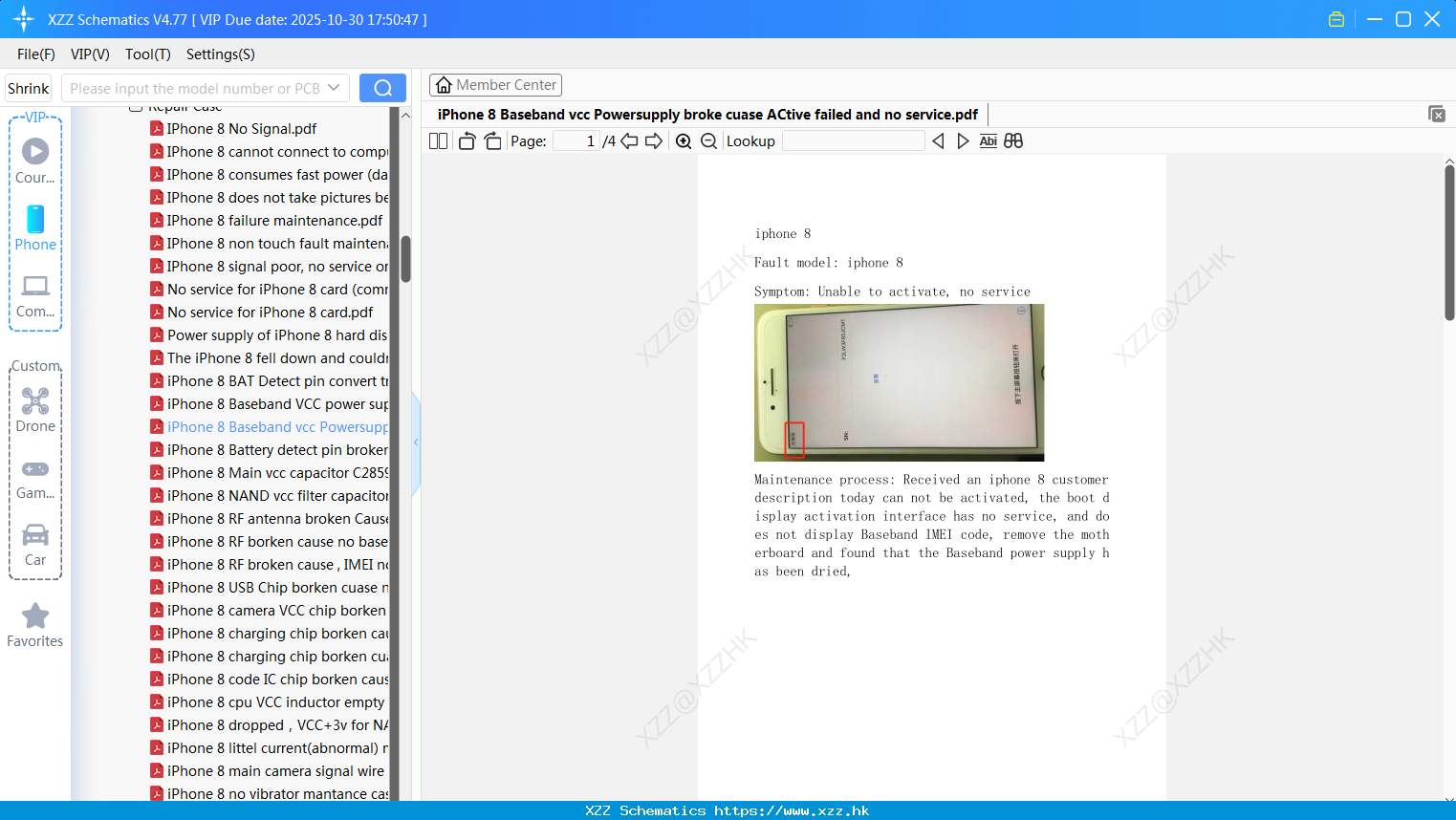This screenshot has height=820, width=1456.
Task: Toggle two-page layout view icon
Action: (x=438, y=140)
